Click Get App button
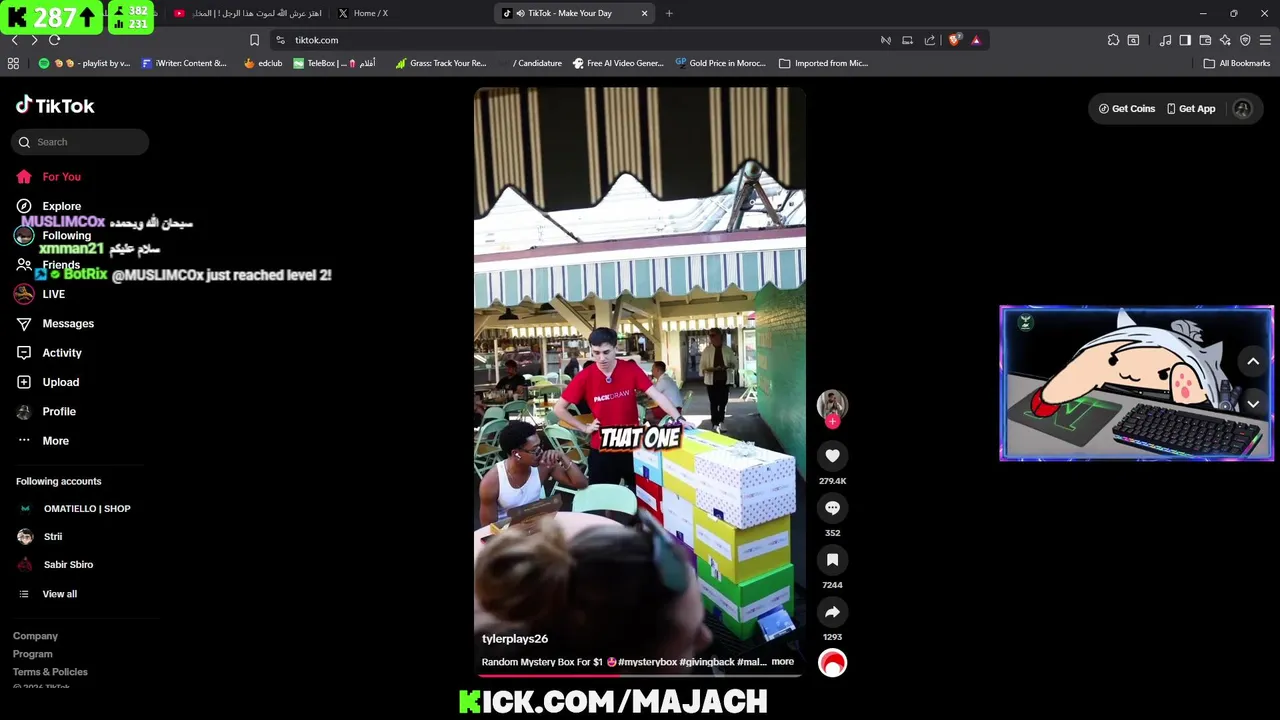 [1191, 109]
